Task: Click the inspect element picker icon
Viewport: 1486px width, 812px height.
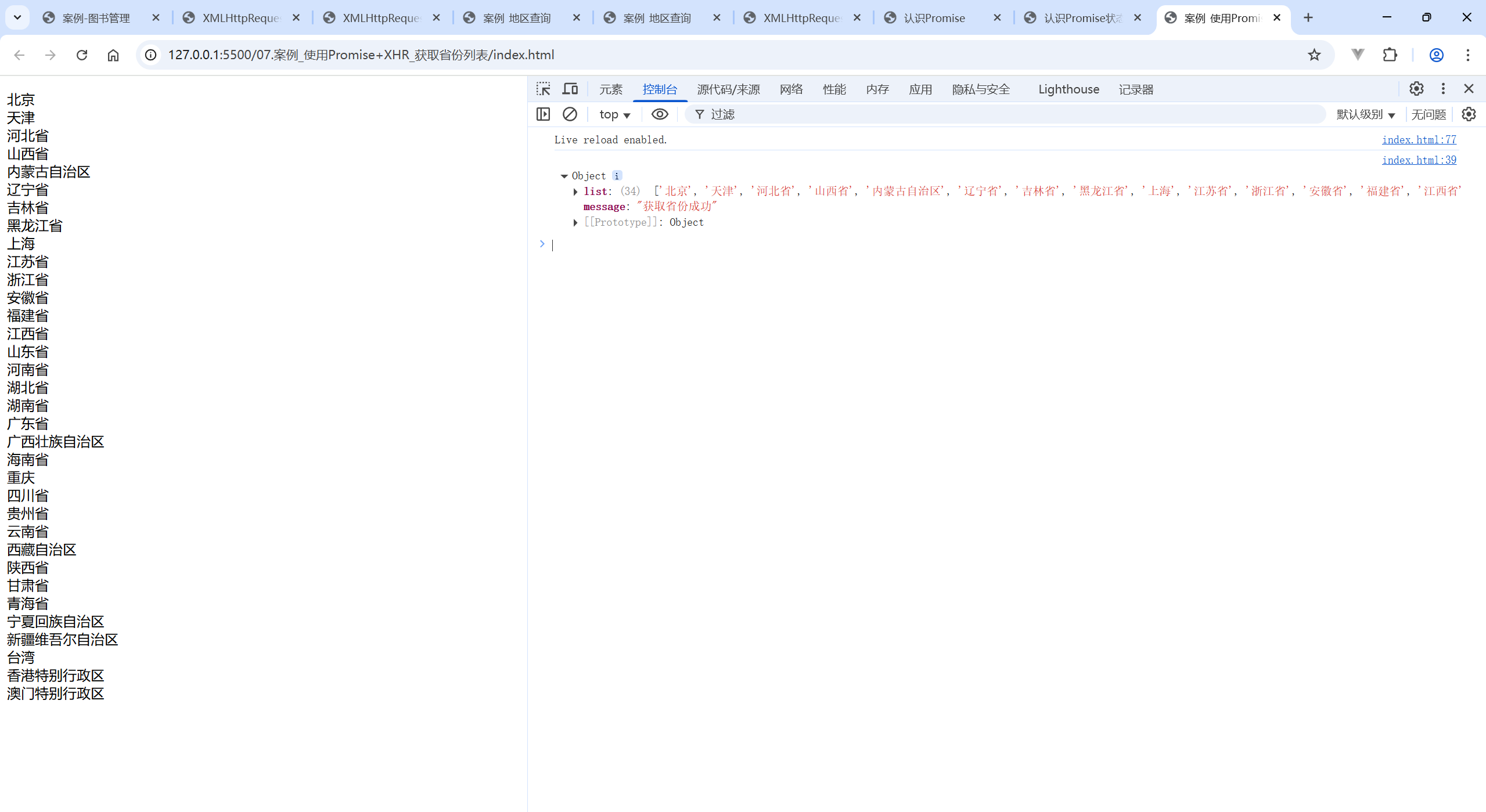Action: coord(543,89)
